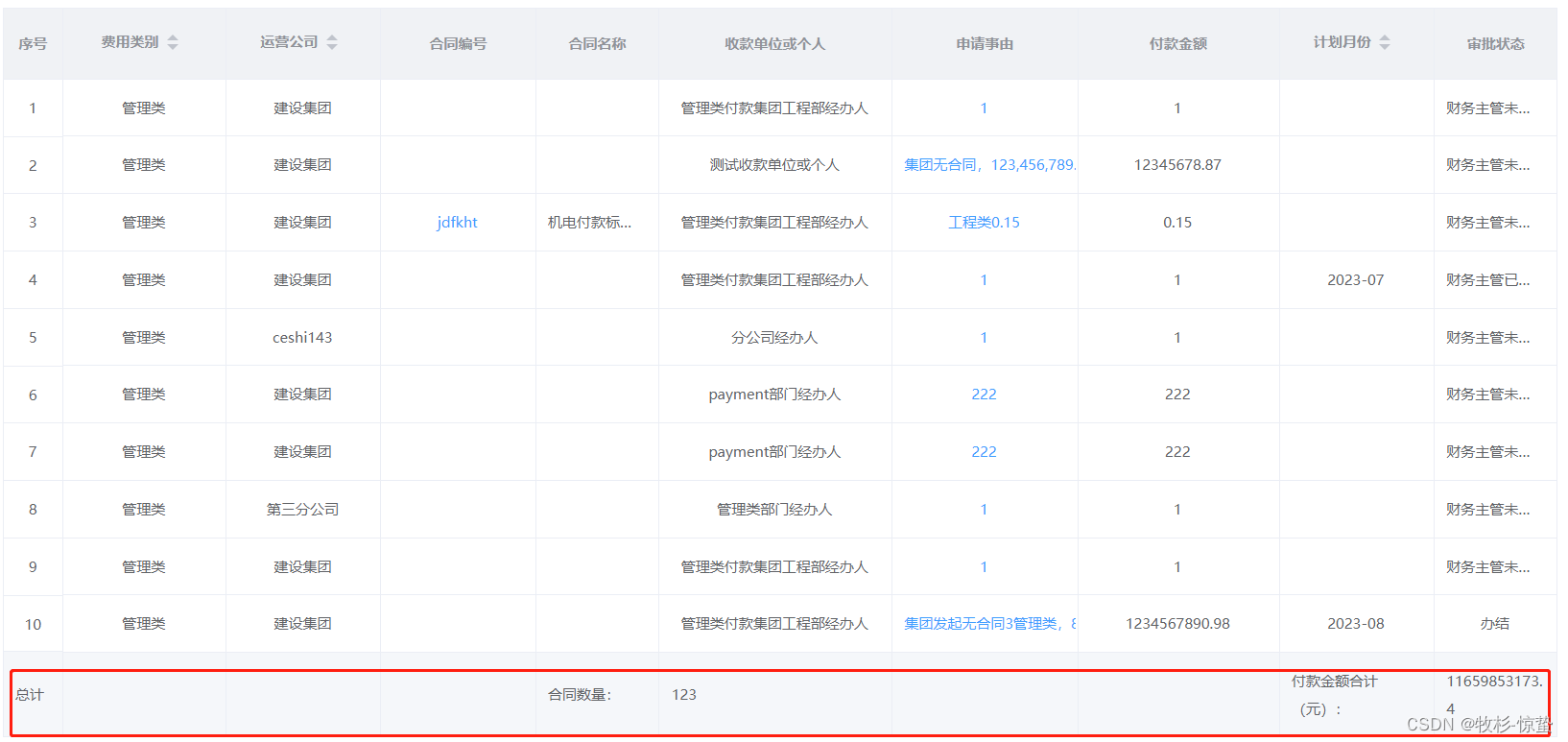Viewport: 1568px width, 742px height.
Task: Open the jdfkht contract number link
Action: (457, 223)
